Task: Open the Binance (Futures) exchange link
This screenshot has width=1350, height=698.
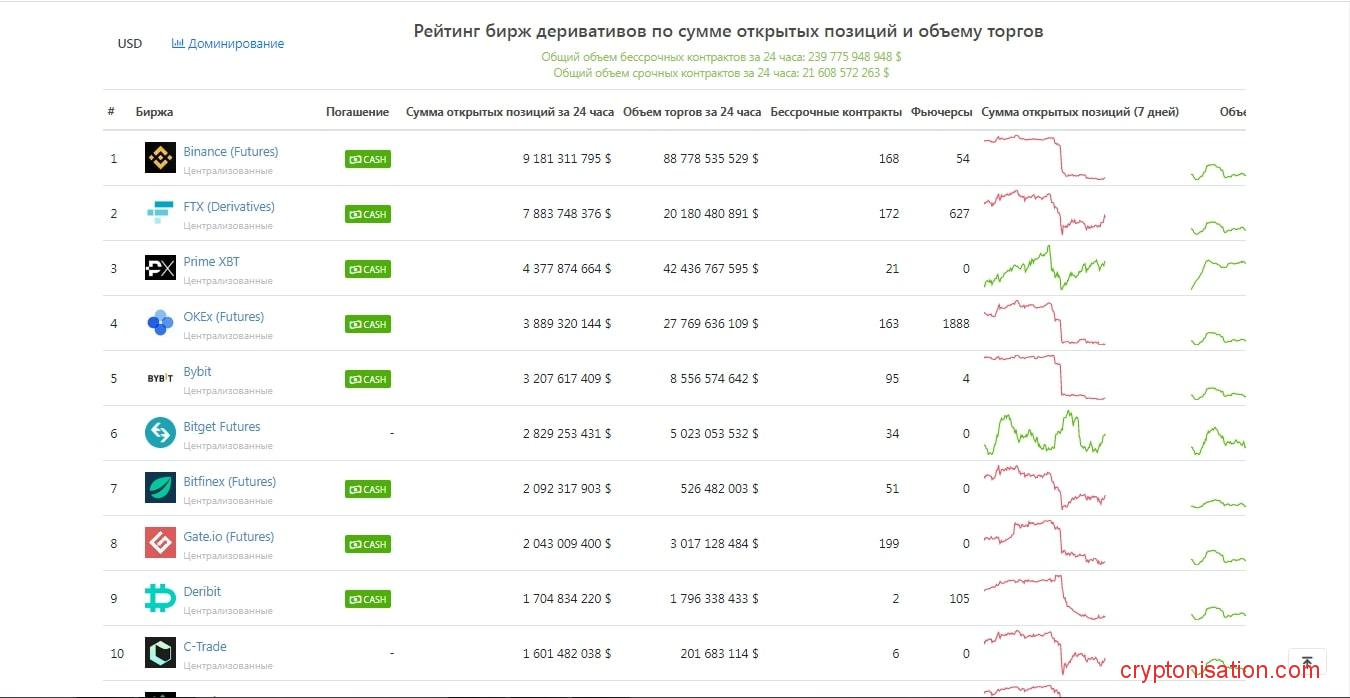Action: point(231,152)
